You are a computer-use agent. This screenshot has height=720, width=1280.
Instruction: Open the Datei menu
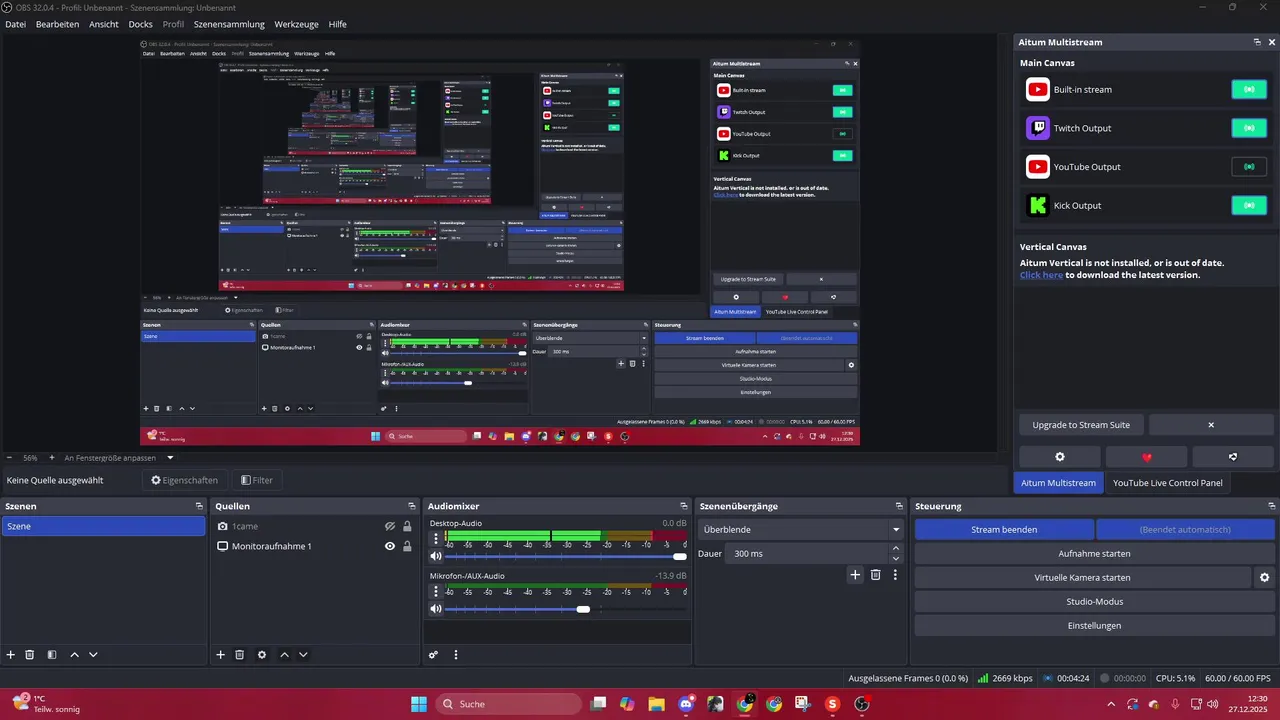coord(16,24)
